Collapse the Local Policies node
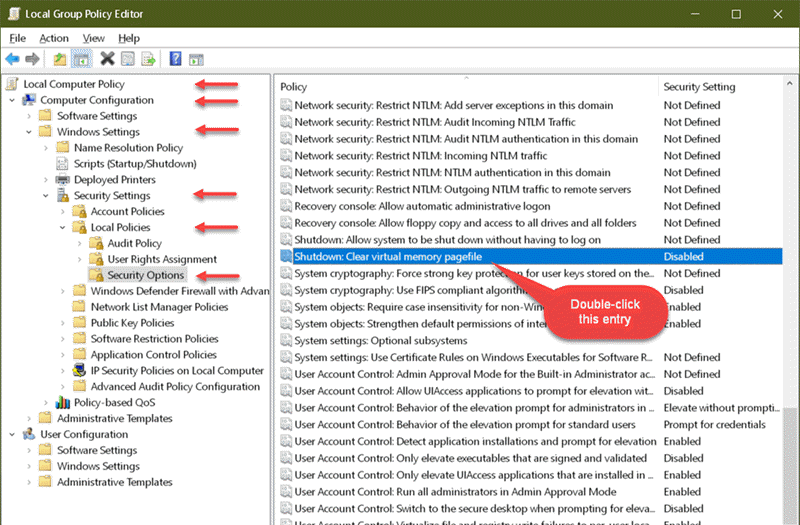This screenshot has height=525, width=800. tap(63, 228)
